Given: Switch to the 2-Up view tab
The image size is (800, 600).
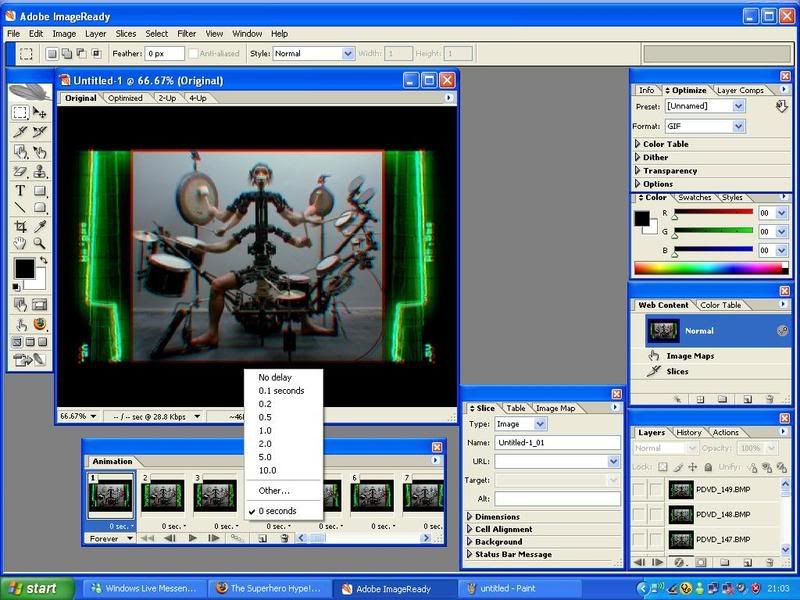Looking at the screenshot, I should (x=167, y=98).
